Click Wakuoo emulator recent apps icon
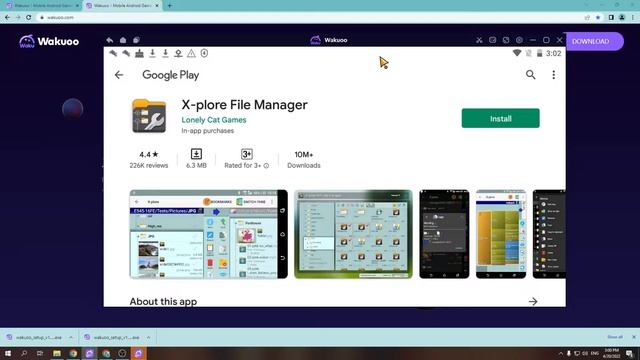The image size is (640, 360). click(x=136, y=40)
